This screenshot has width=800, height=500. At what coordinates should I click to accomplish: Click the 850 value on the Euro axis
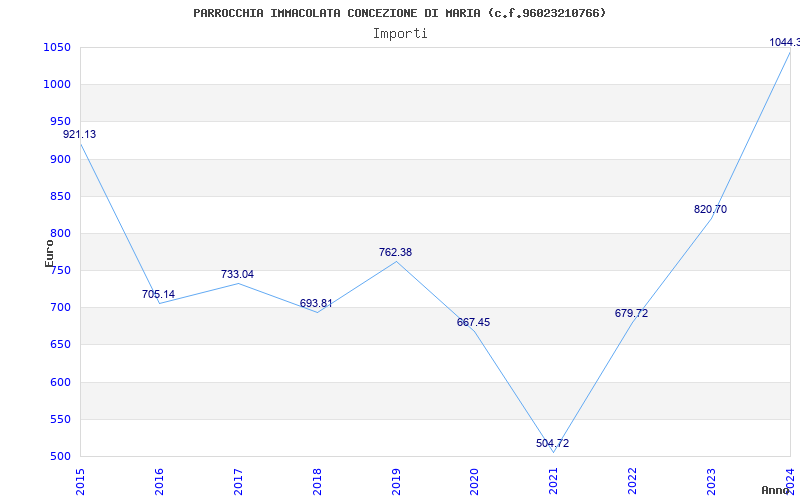60,196
